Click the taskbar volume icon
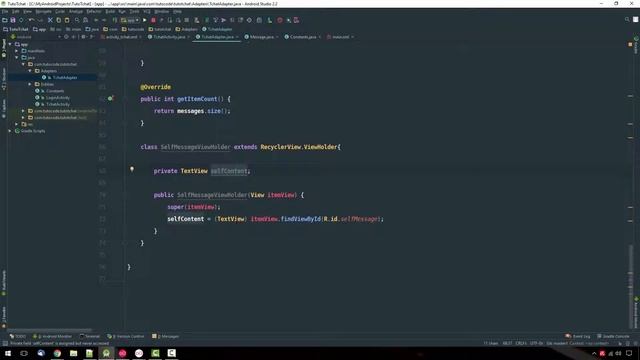 pyautogui.click(x=618, y=353)
